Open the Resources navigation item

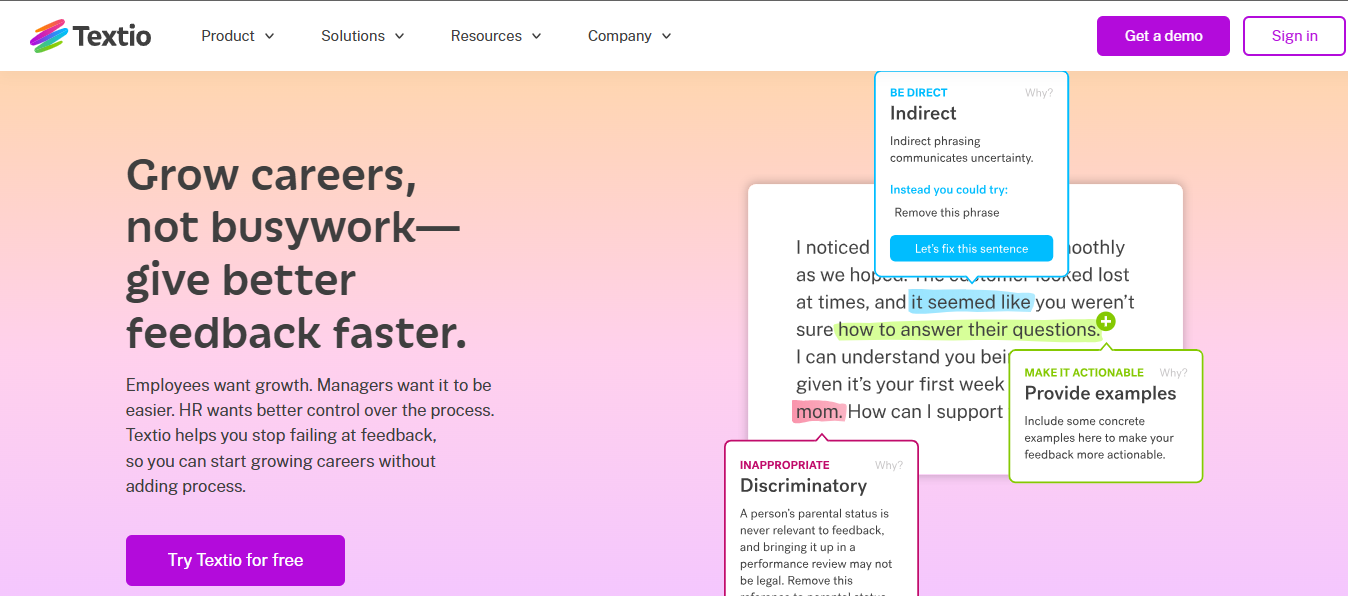tap(496, 36)
